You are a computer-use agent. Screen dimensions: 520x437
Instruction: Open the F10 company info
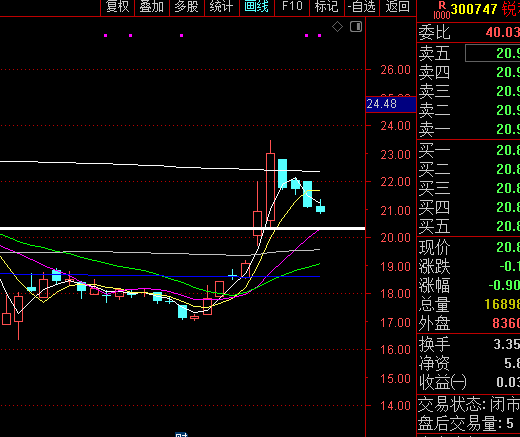292,7
